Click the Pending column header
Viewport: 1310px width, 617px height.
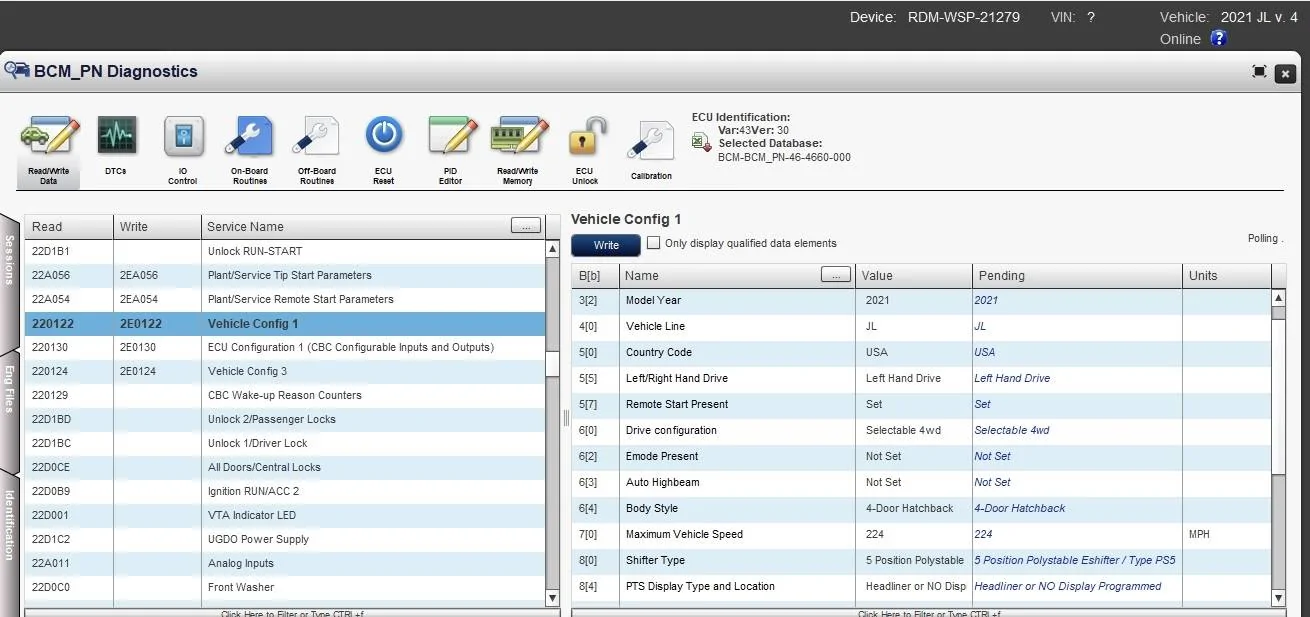1076,276
